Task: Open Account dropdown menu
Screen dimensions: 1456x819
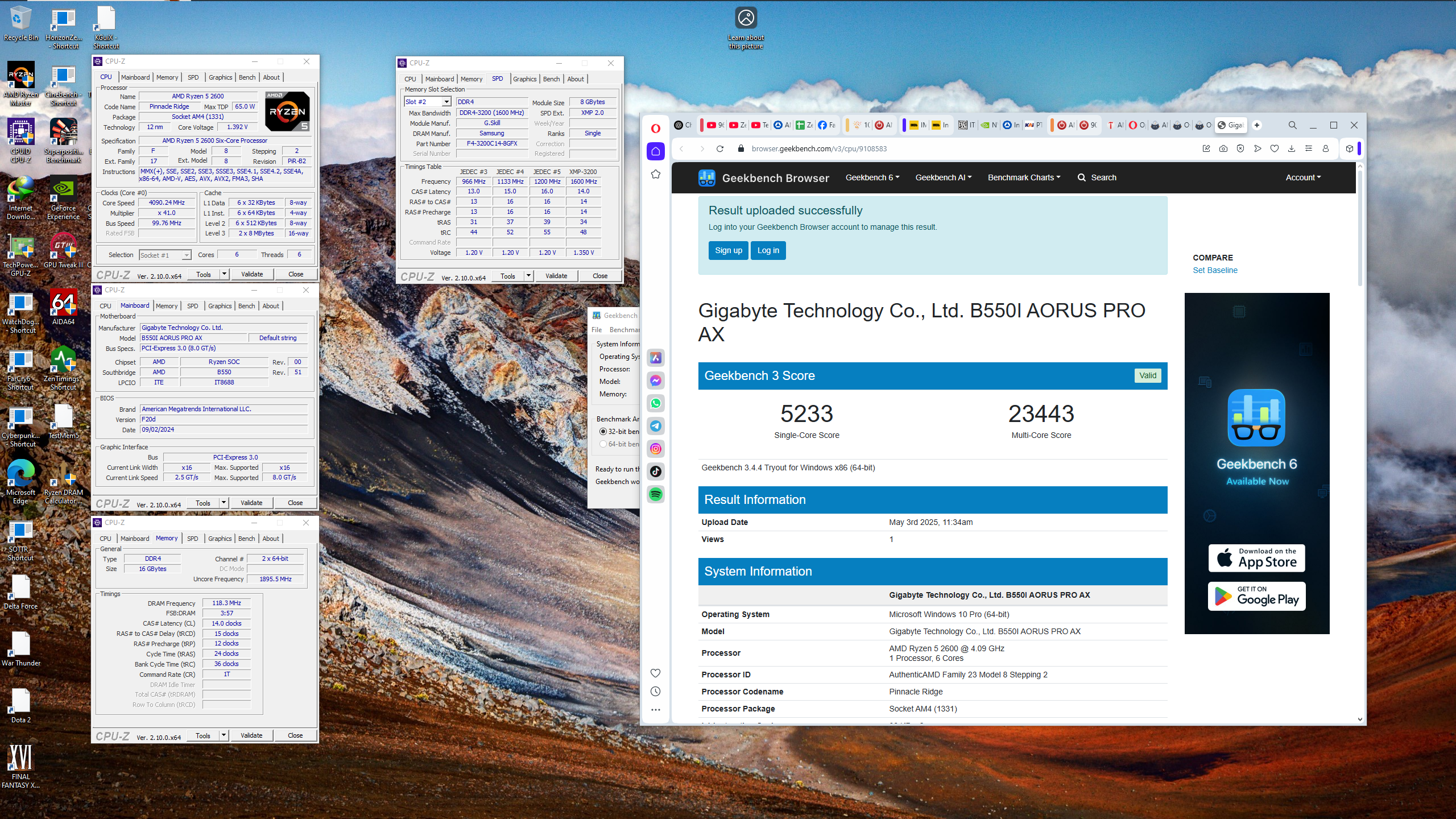Action: (x=1303, y=177)
